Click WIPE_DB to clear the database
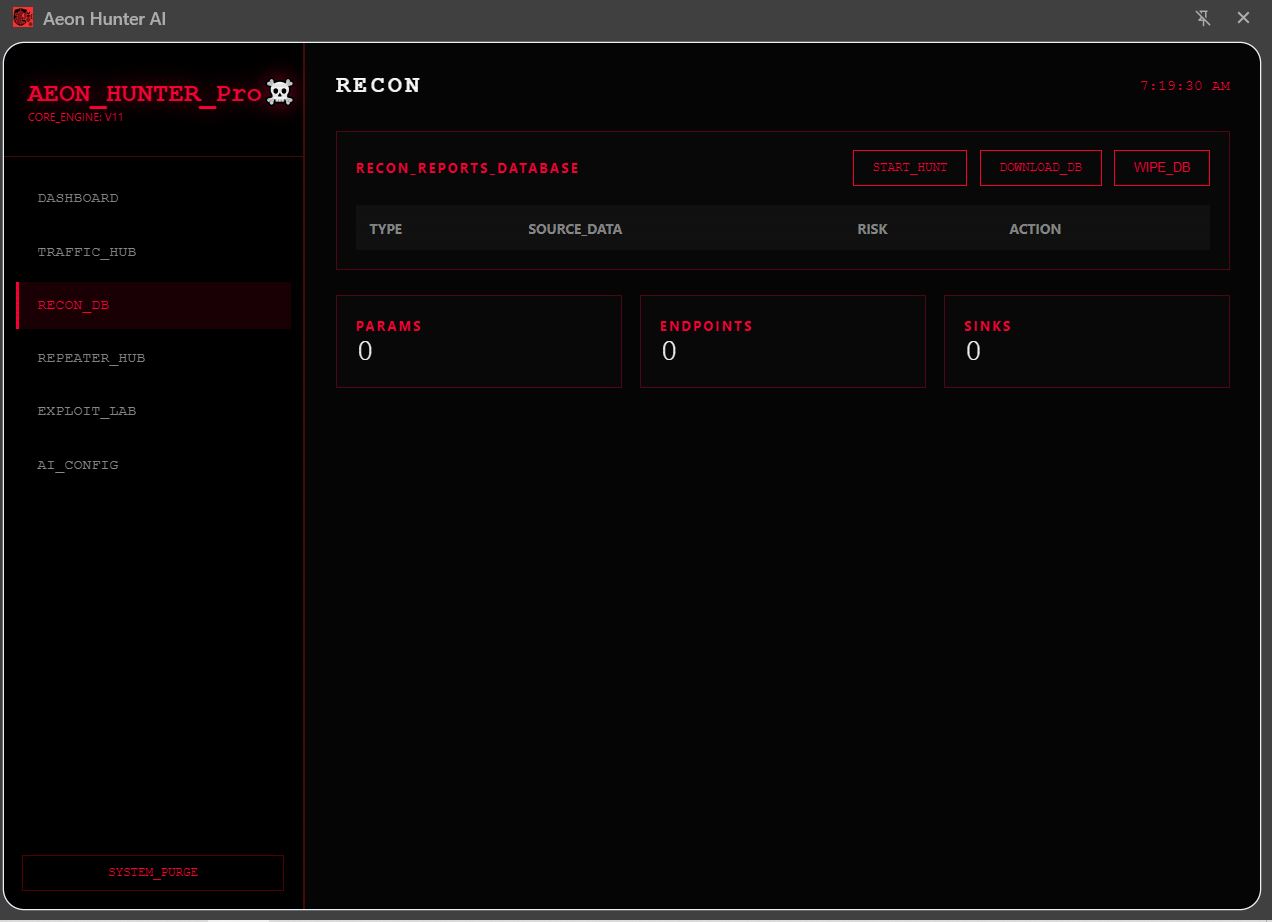Viewport: 1272px width, 922px height. [1161, 168]
